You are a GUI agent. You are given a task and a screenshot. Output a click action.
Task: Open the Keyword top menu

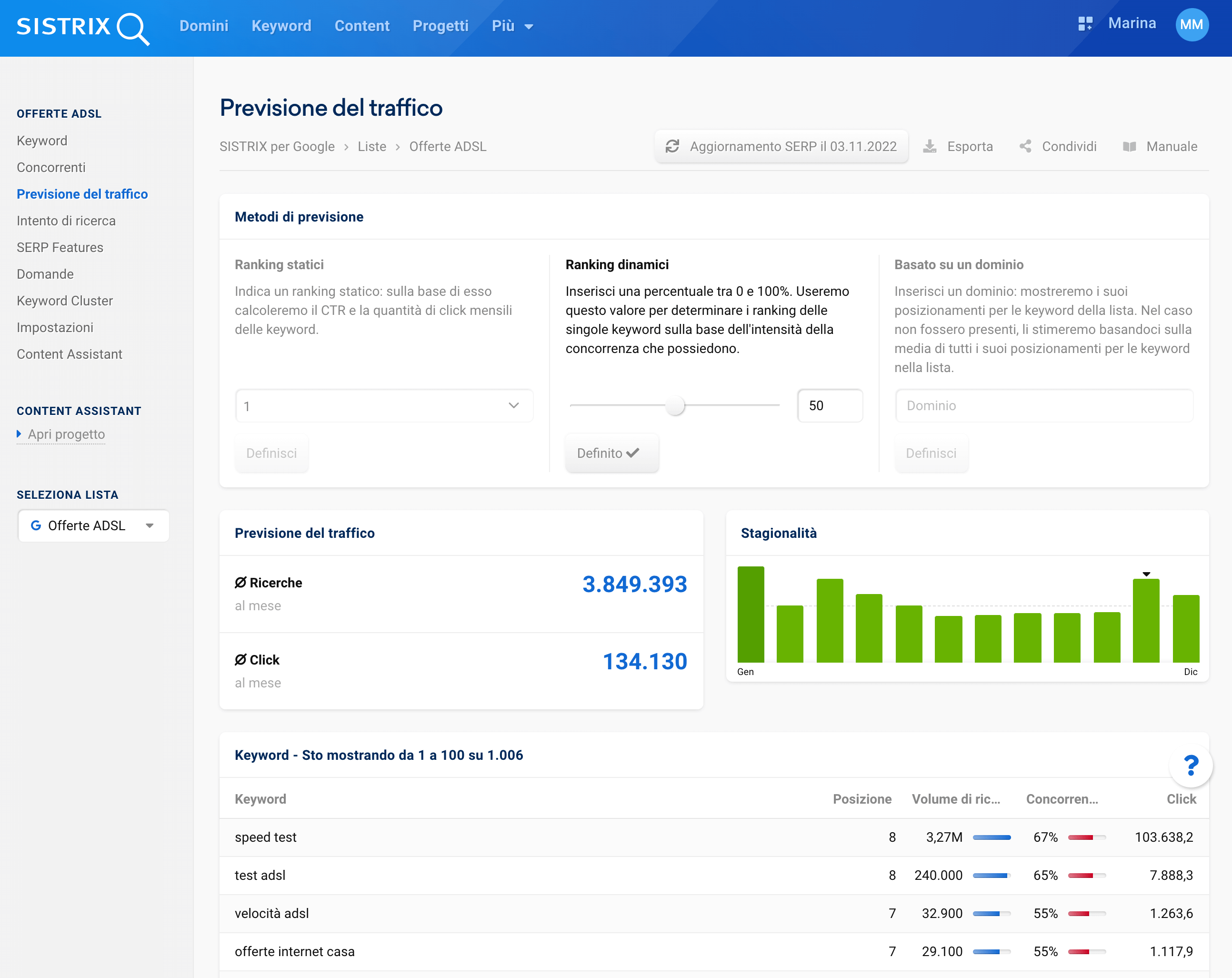pyautogui.click(x=281, y=26)
